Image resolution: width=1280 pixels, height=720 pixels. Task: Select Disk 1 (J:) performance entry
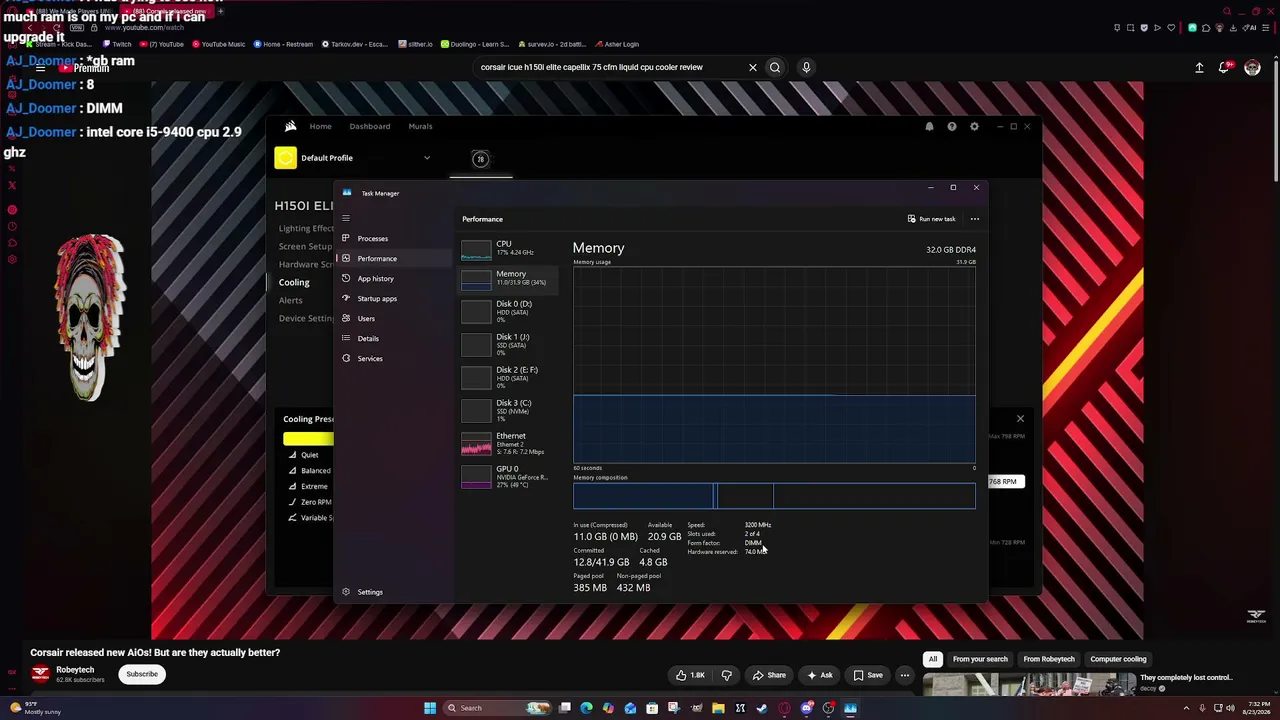(x=508, y=344)
